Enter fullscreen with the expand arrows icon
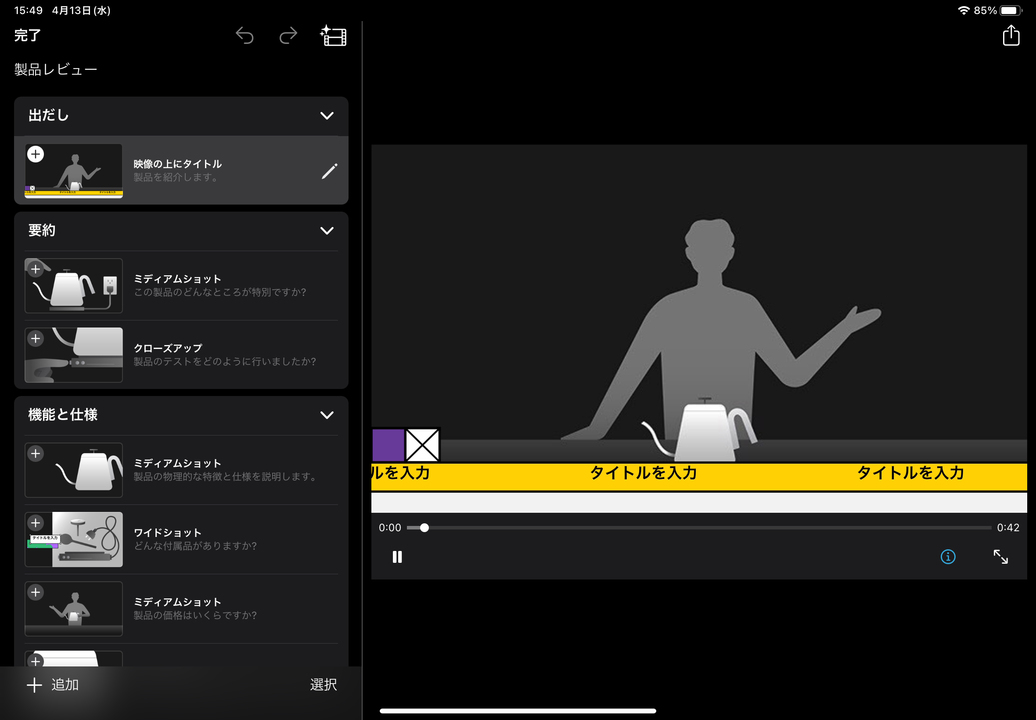This screenshot has height=720, width=1036. coord(1001,557)
